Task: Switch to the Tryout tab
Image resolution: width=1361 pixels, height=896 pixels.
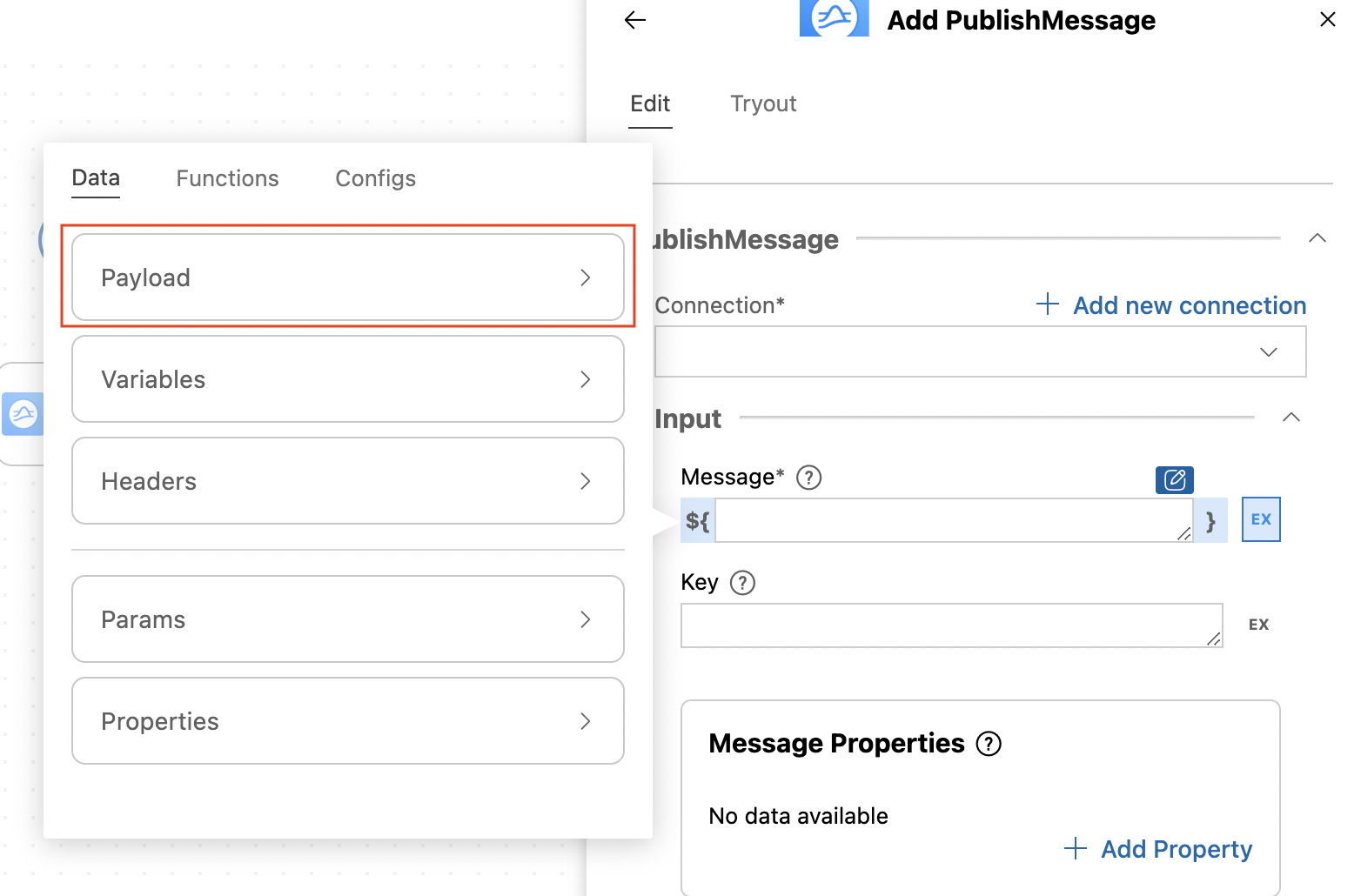Action: 763,104
